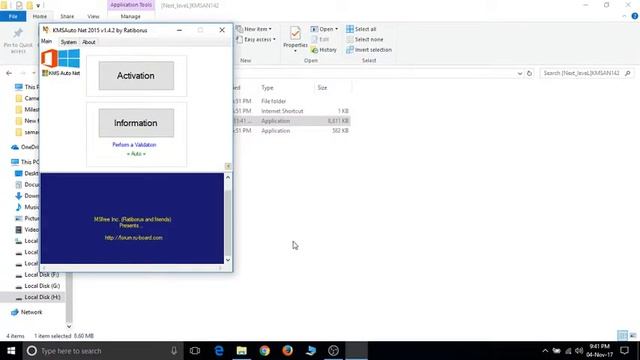Viewport: 640px width, 360px height.
Task: Click Select none in the ribbon
Action: (x=364, y=40)
